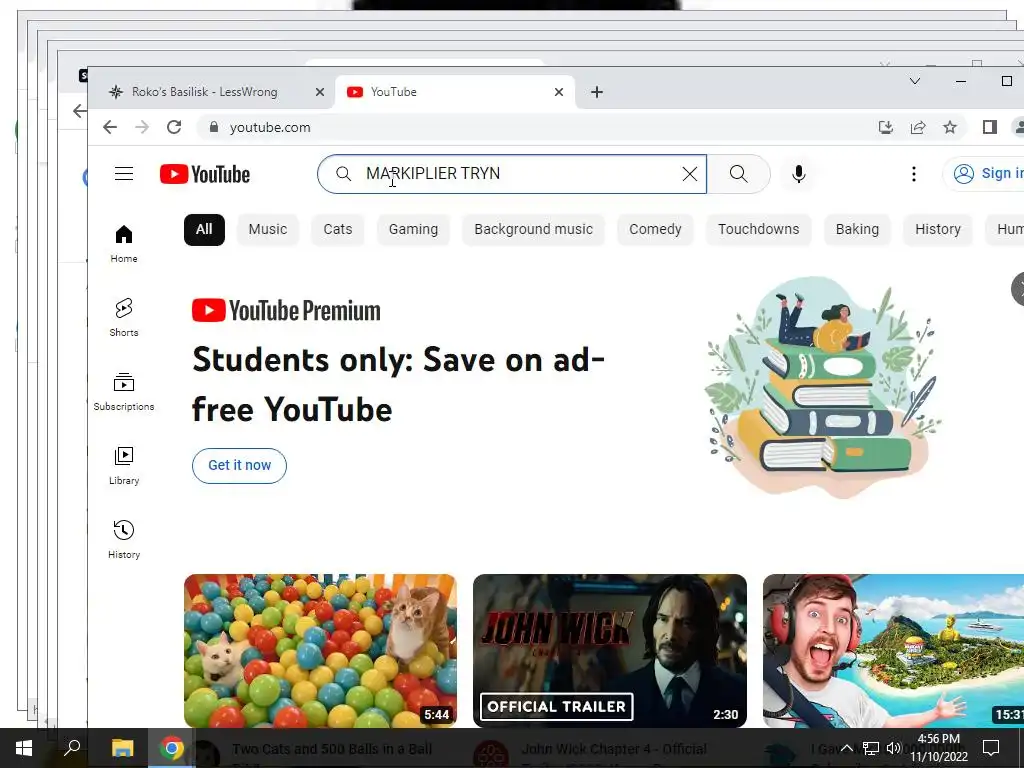Filter by the Cats chip
Screen dimensions: 1024x768
[338, 229]
